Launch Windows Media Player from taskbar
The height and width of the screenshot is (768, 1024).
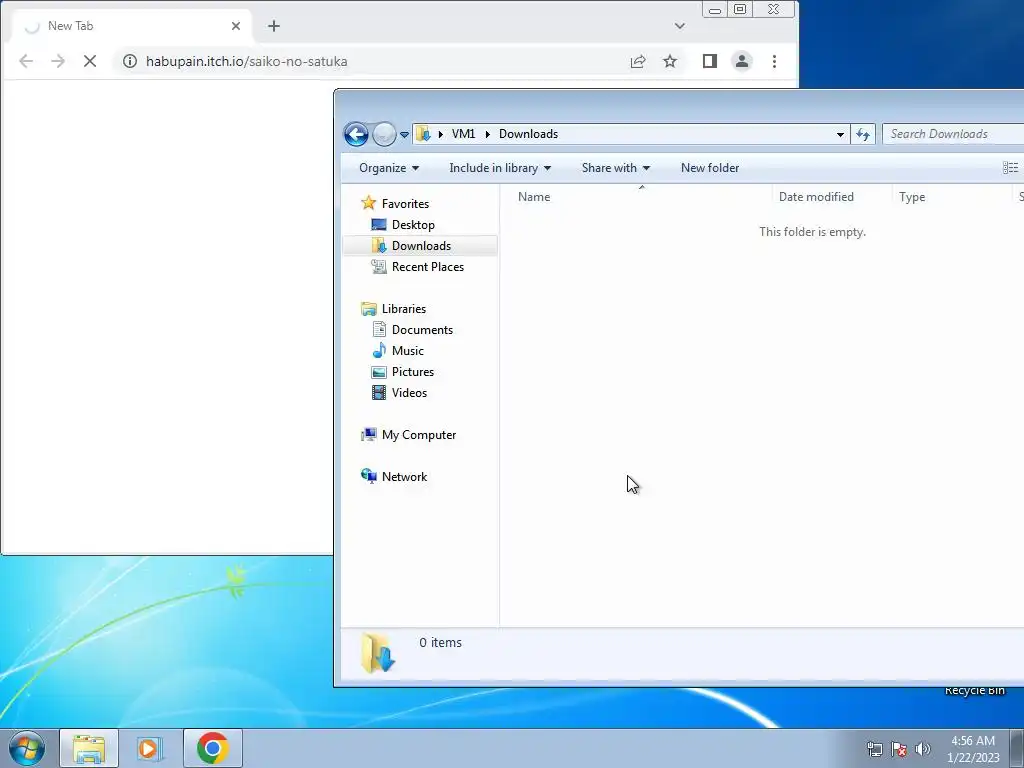point(150,748)
